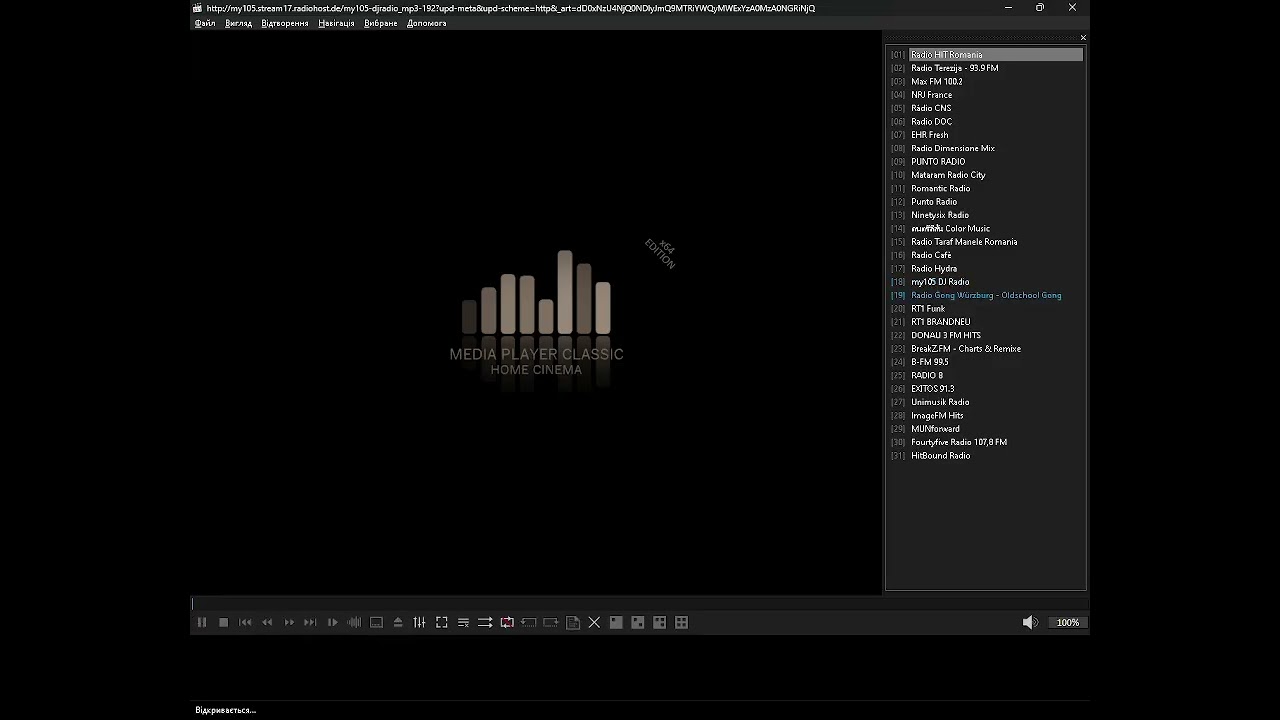Screen dimensions: 1280x720
Task: Select EHR Fresh in playlist
Action: tap(986, 135)
